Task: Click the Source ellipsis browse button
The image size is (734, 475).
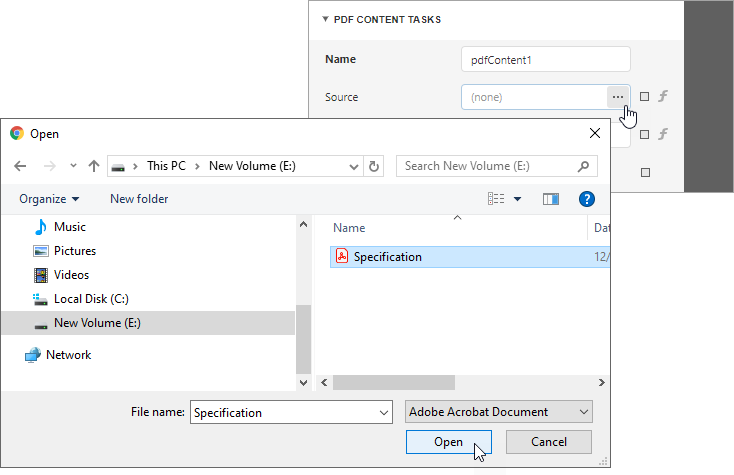Action: [618, 97]
